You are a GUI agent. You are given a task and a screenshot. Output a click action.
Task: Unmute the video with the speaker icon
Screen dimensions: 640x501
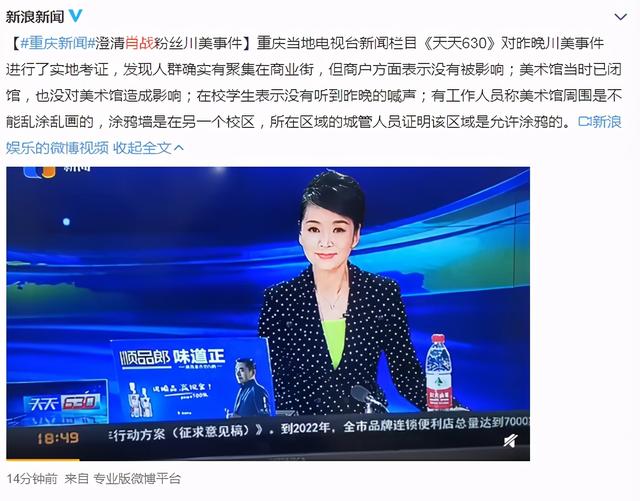coord(510,441)
